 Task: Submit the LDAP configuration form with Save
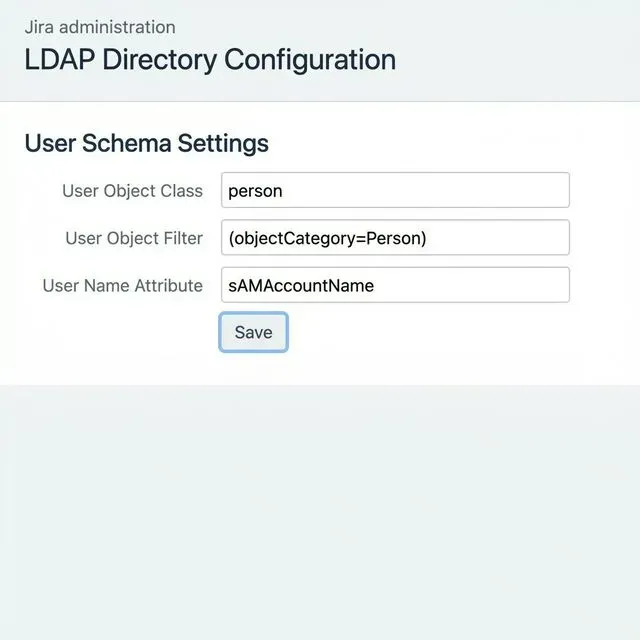tap(253, 332)
